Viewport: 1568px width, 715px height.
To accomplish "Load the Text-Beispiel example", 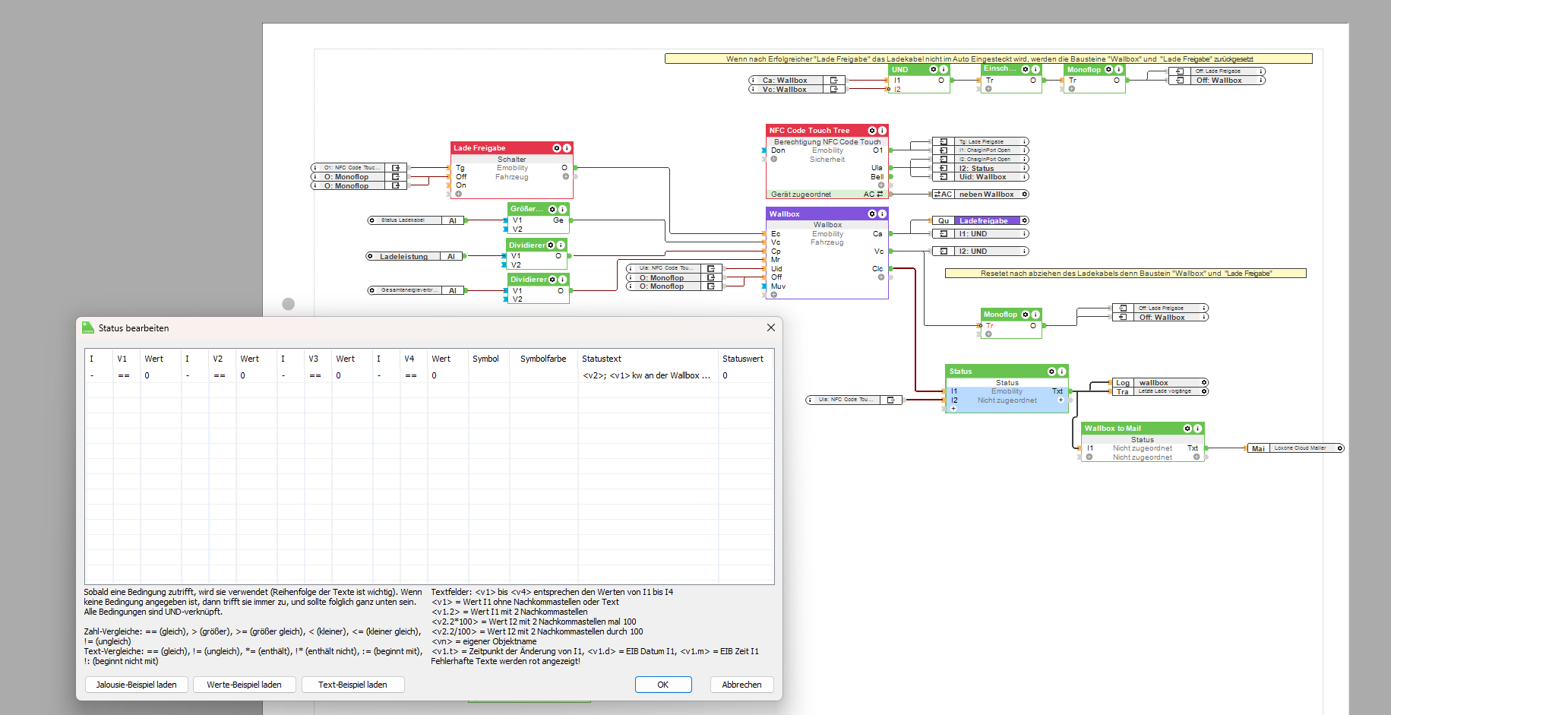I will coord(352,685).
